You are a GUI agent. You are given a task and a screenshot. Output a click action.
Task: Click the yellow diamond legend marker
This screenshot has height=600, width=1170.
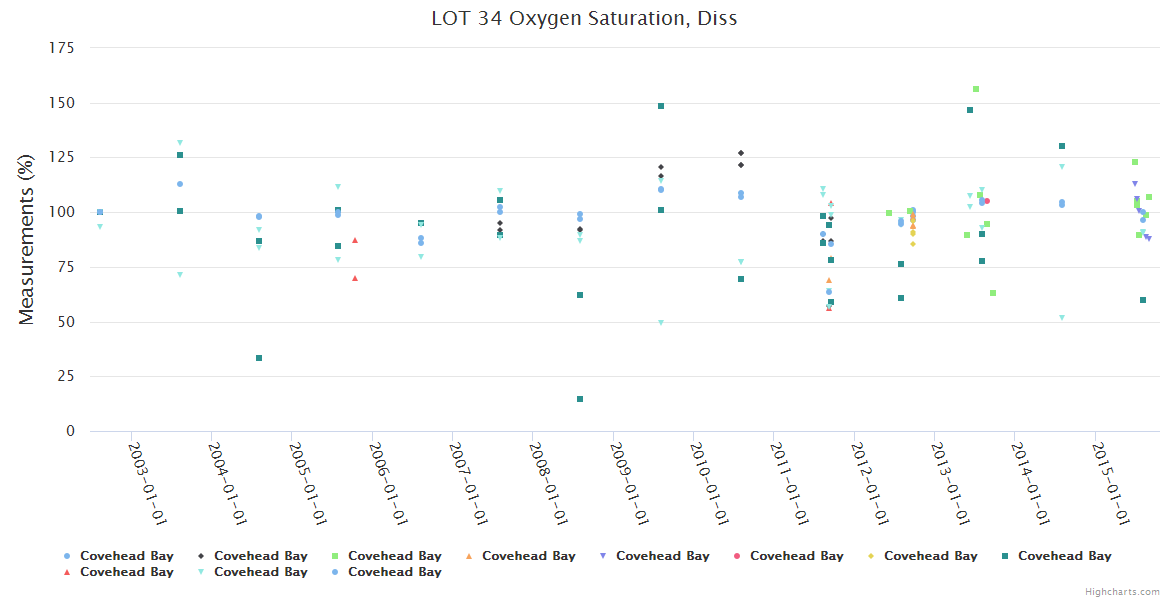[871, 556]
